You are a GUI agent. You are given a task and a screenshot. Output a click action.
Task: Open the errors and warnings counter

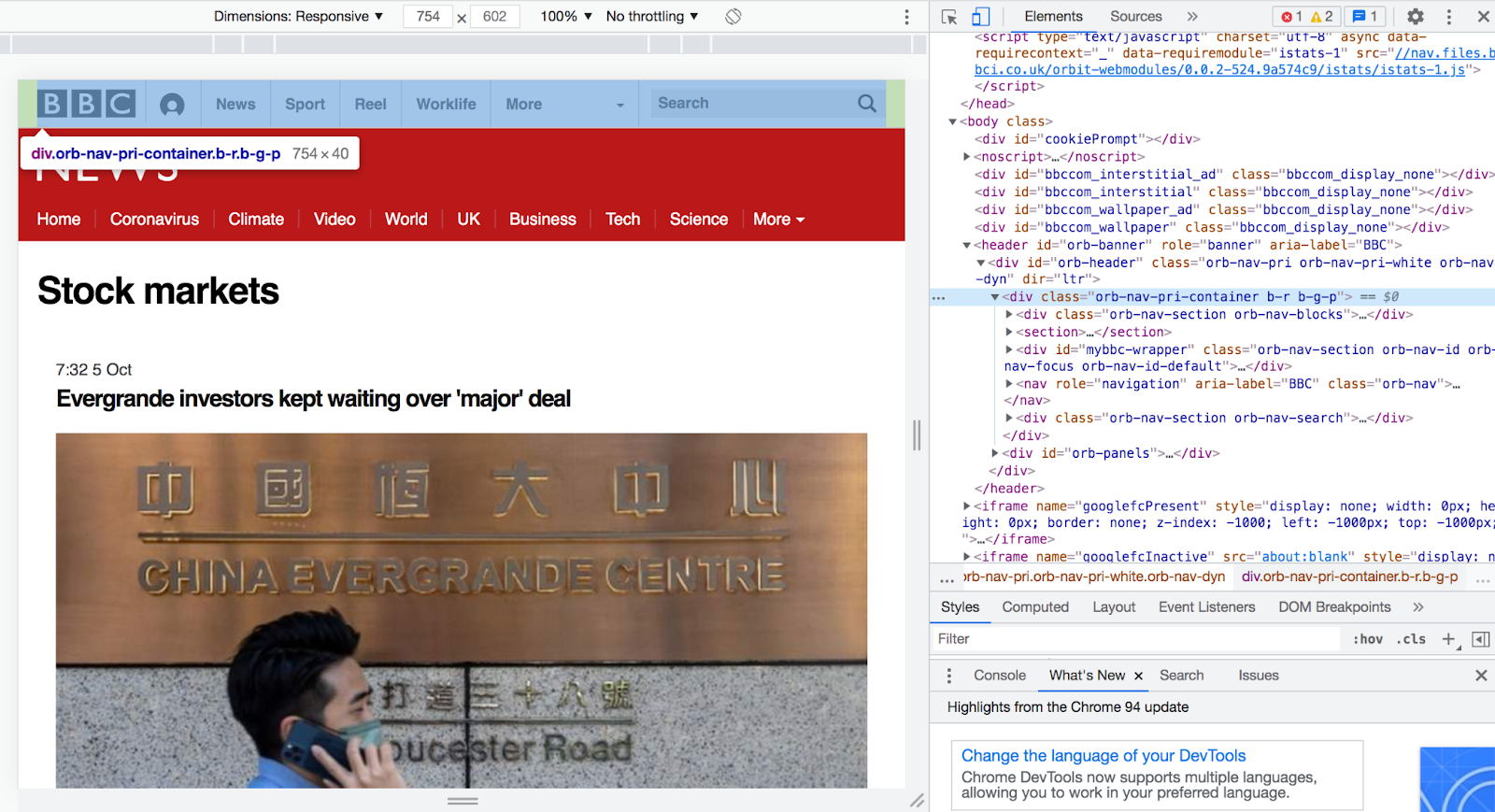(1307, 16)
